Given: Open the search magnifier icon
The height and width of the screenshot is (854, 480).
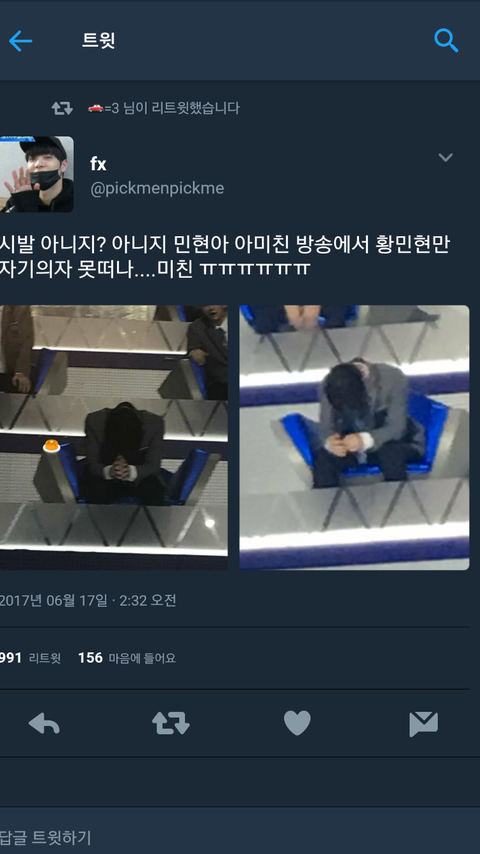Looking at the screenshot, I should pos(446,40).
